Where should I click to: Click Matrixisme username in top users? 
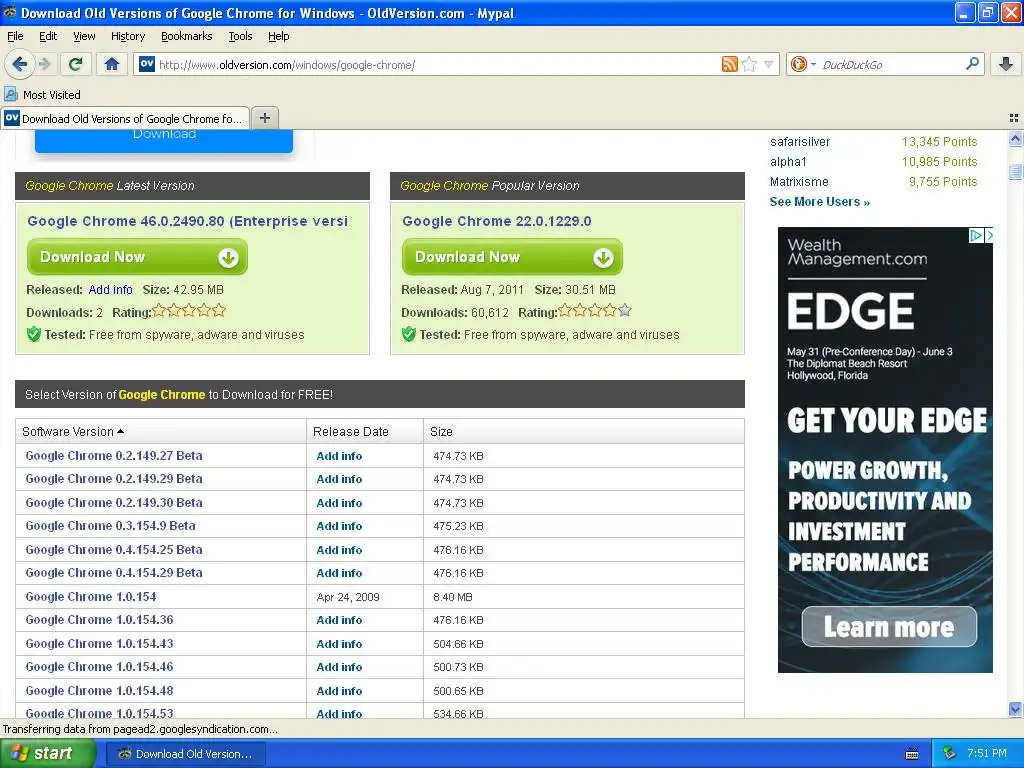[x=799, y=182]
